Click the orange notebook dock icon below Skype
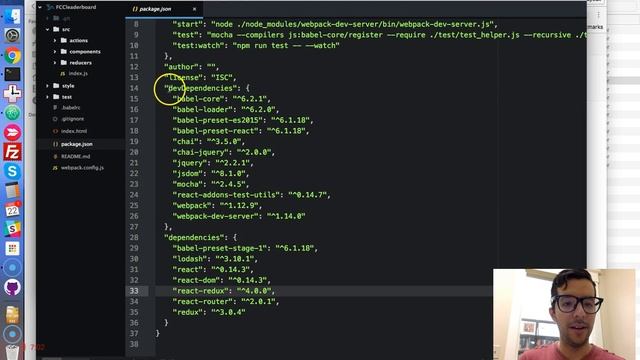Image resolution: width=640 pixels, height=360 pixels. click(x=12, y=191)
